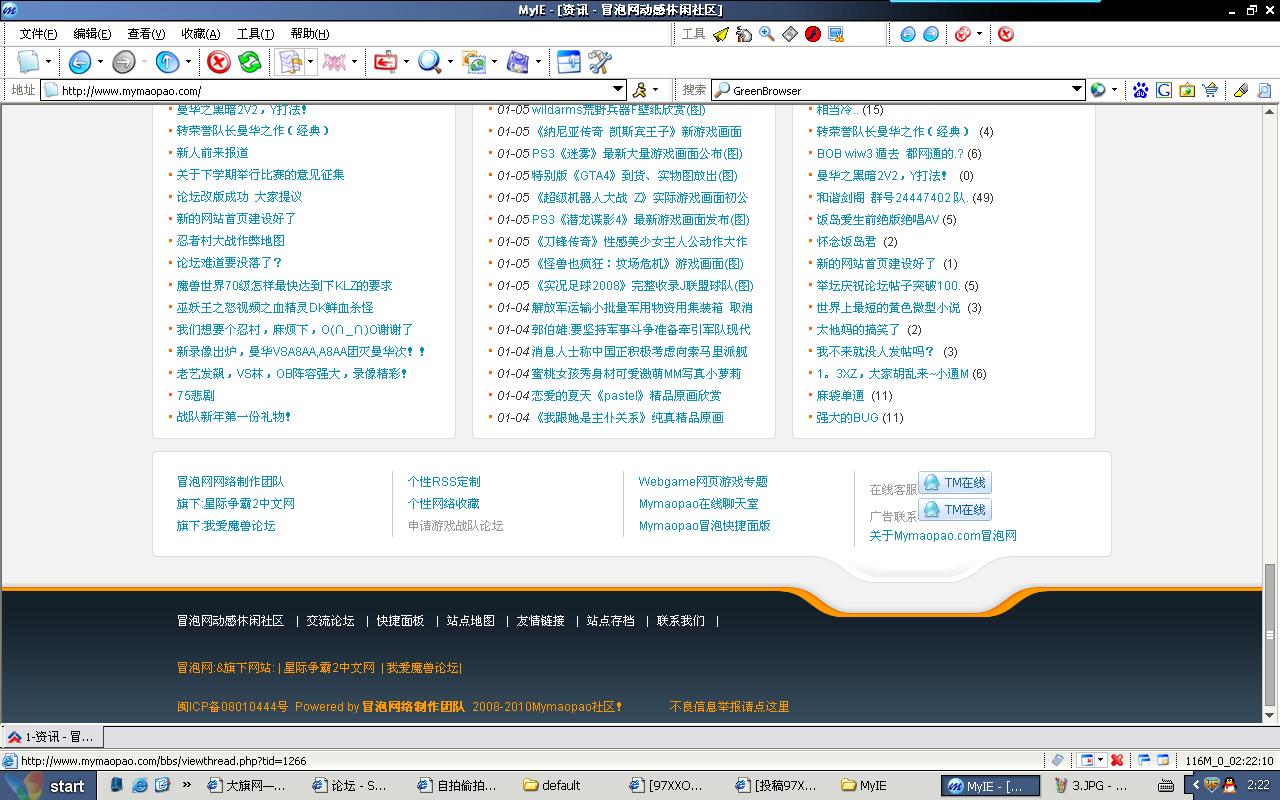The width and height of the screenshot is (1280, 800).
Task: Open the magnifier search tool in toolbar
Action: click(x=429, y=62)
